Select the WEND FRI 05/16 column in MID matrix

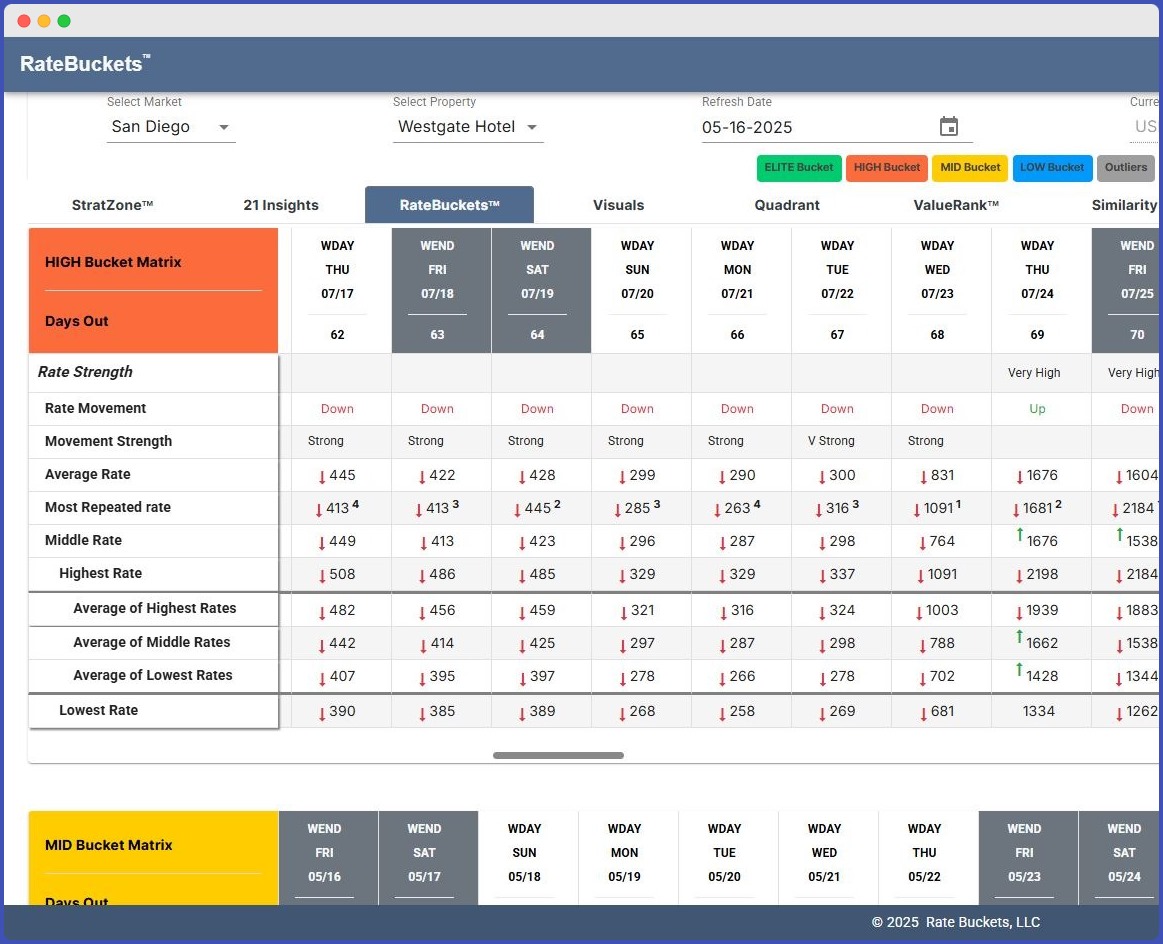[328, 858]
